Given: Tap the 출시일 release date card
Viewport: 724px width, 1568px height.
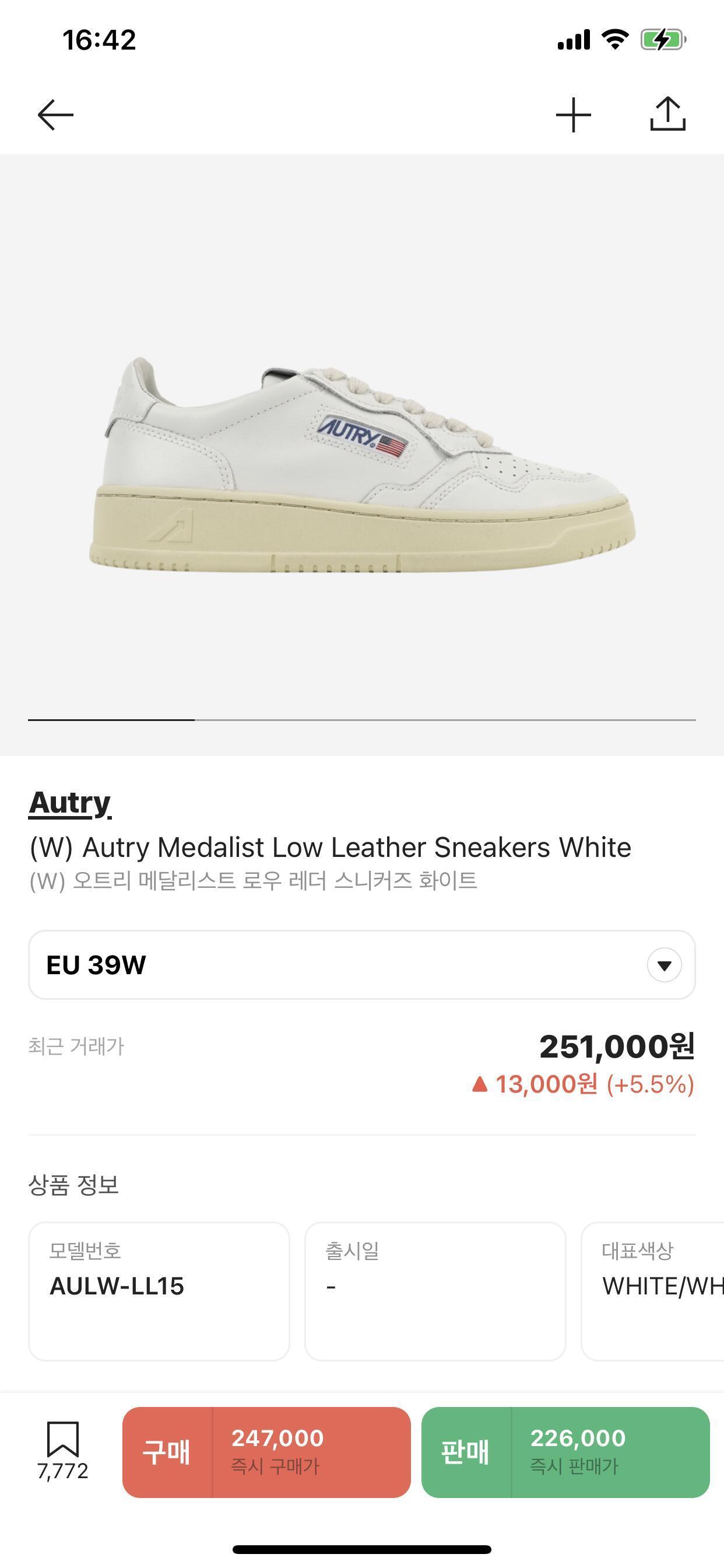Looking at the screenshot, I should tap(435, 1290).
